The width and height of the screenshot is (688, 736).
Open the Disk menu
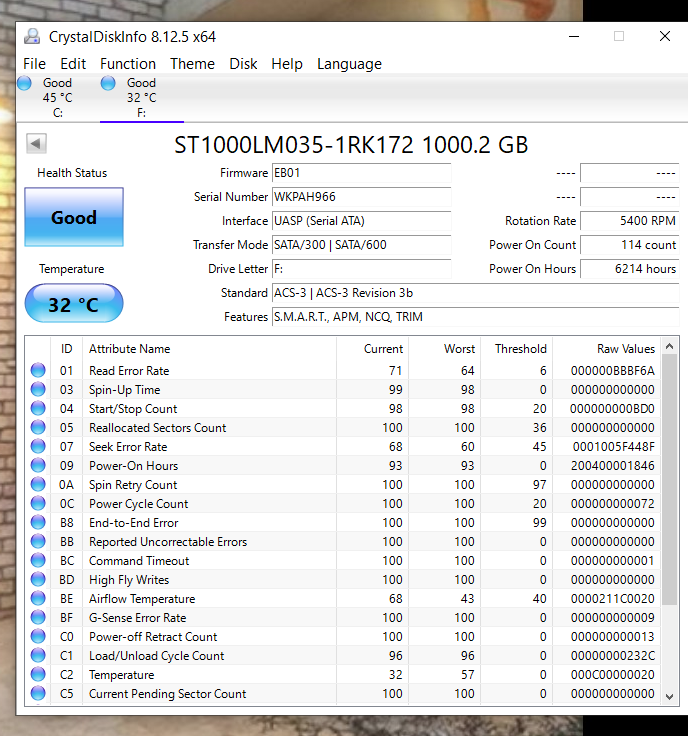pyautogui.click(x=243, y=64)
